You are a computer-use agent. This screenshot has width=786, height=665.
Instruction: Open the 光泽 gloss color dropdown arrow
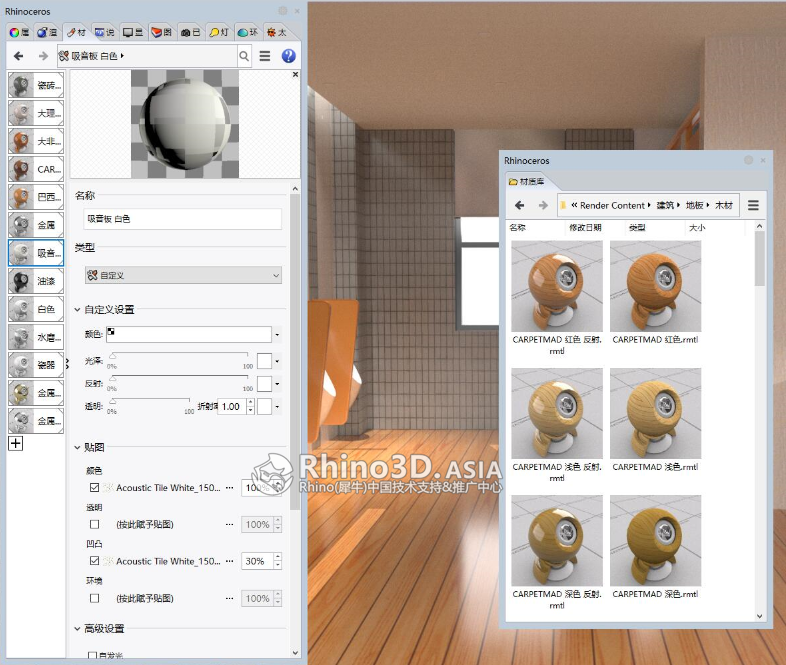(x=277, y=361)
